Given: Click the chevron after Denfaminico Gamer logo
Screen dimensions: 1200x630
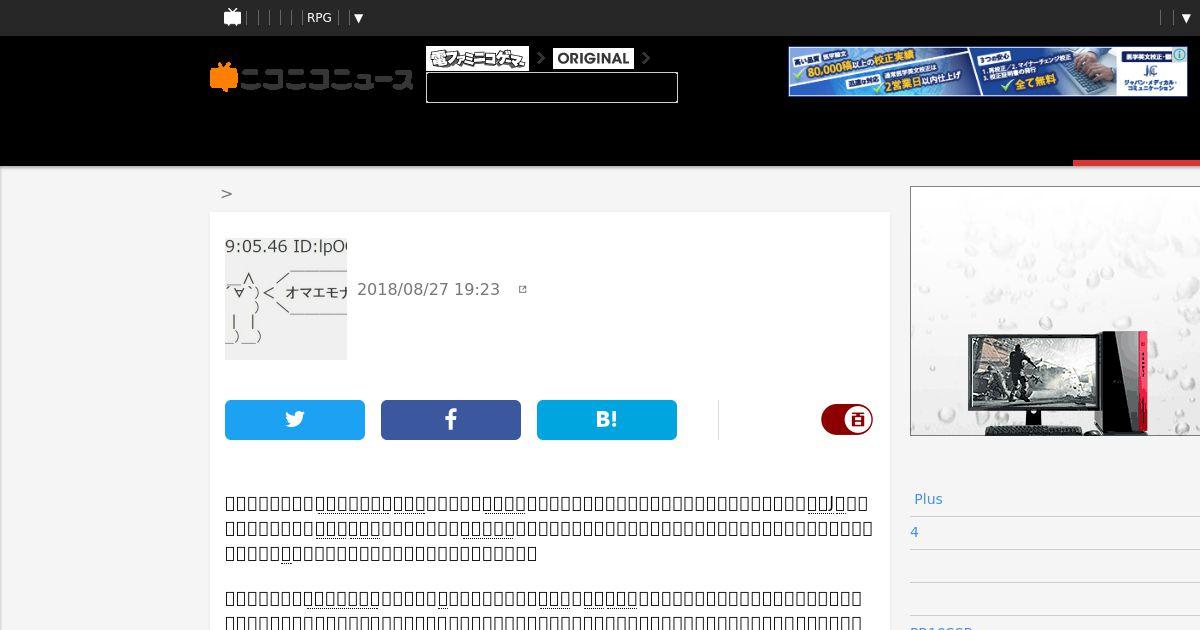Looking at the screenshot, I should click(541, 58).
